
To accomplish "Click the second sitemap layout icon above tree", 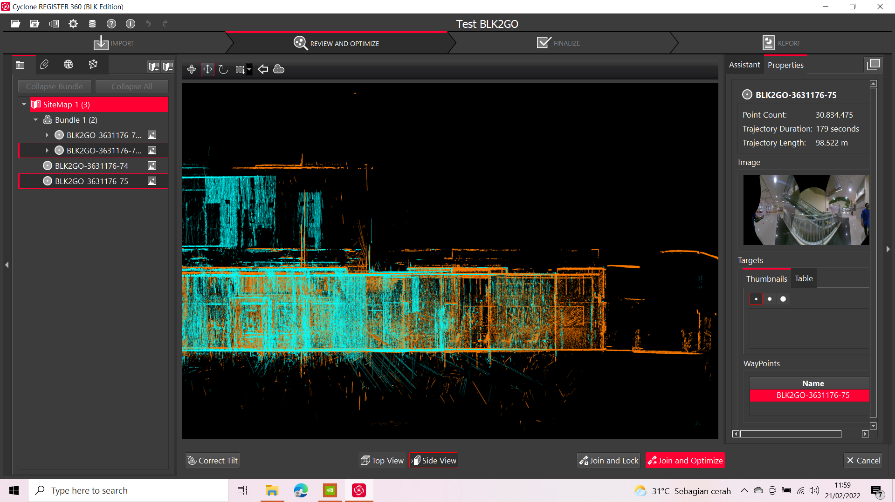I will click(x=167, y=67).
